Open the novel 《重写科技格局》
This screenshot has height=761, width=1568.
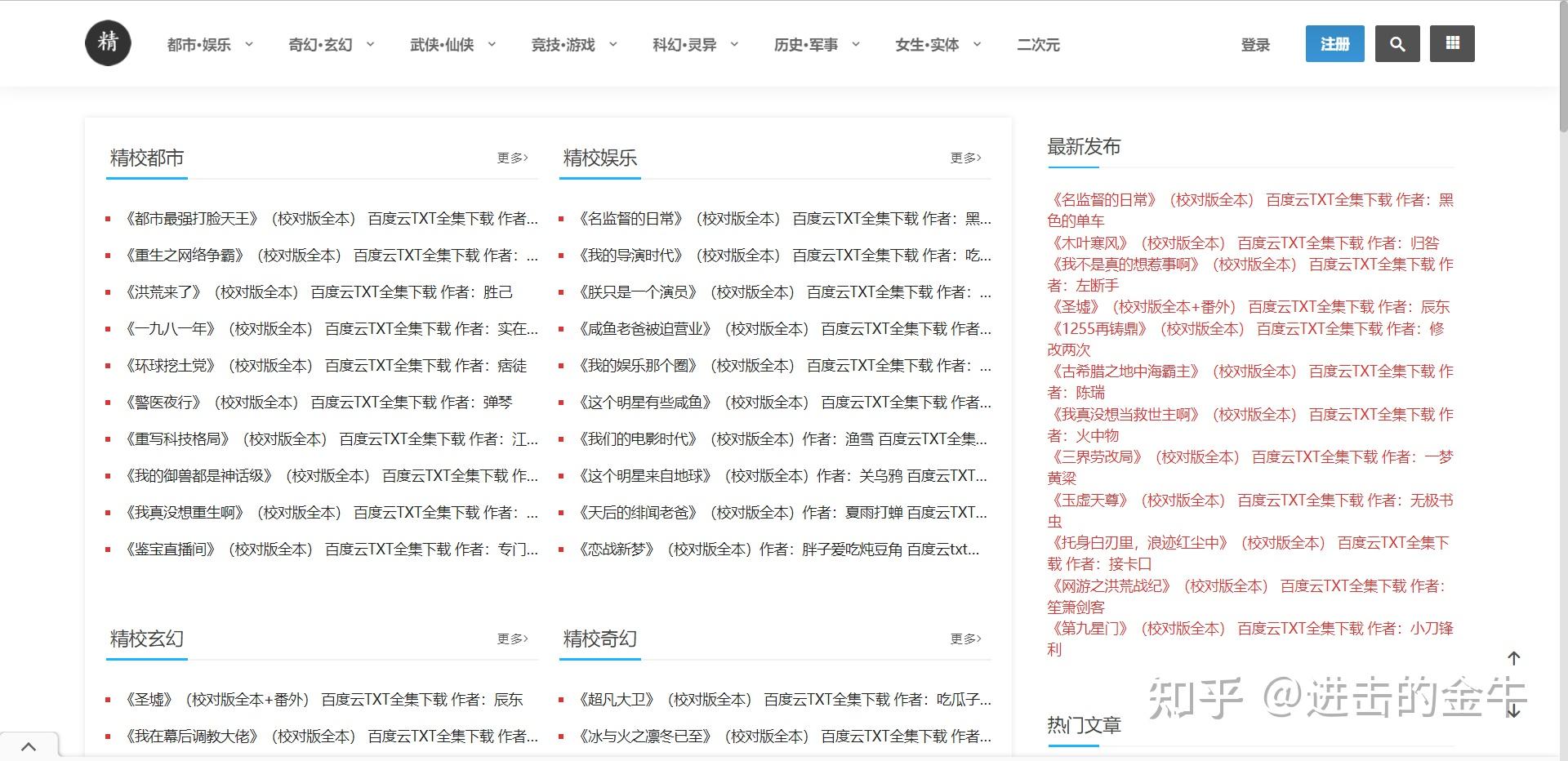330,439
